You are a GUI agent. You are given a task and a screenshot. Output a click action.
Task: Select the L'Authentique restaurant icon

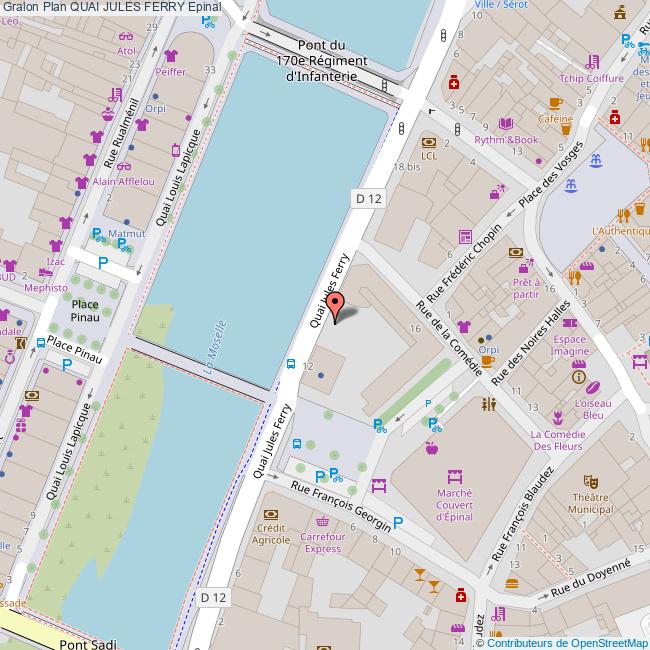pyautogui.click(x=622, y=214)
